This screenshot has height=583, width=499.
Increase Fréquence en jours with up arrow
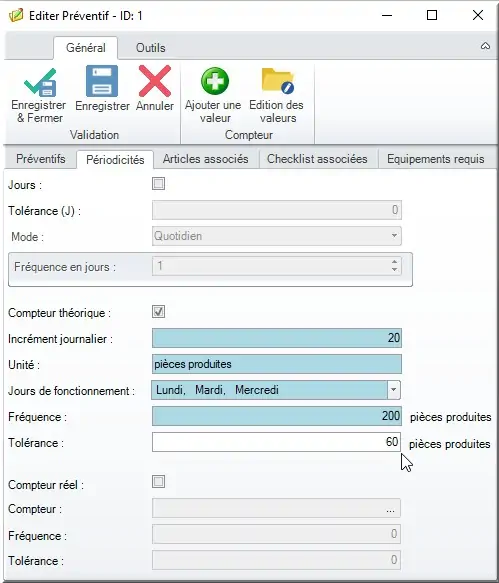(394, 262)
